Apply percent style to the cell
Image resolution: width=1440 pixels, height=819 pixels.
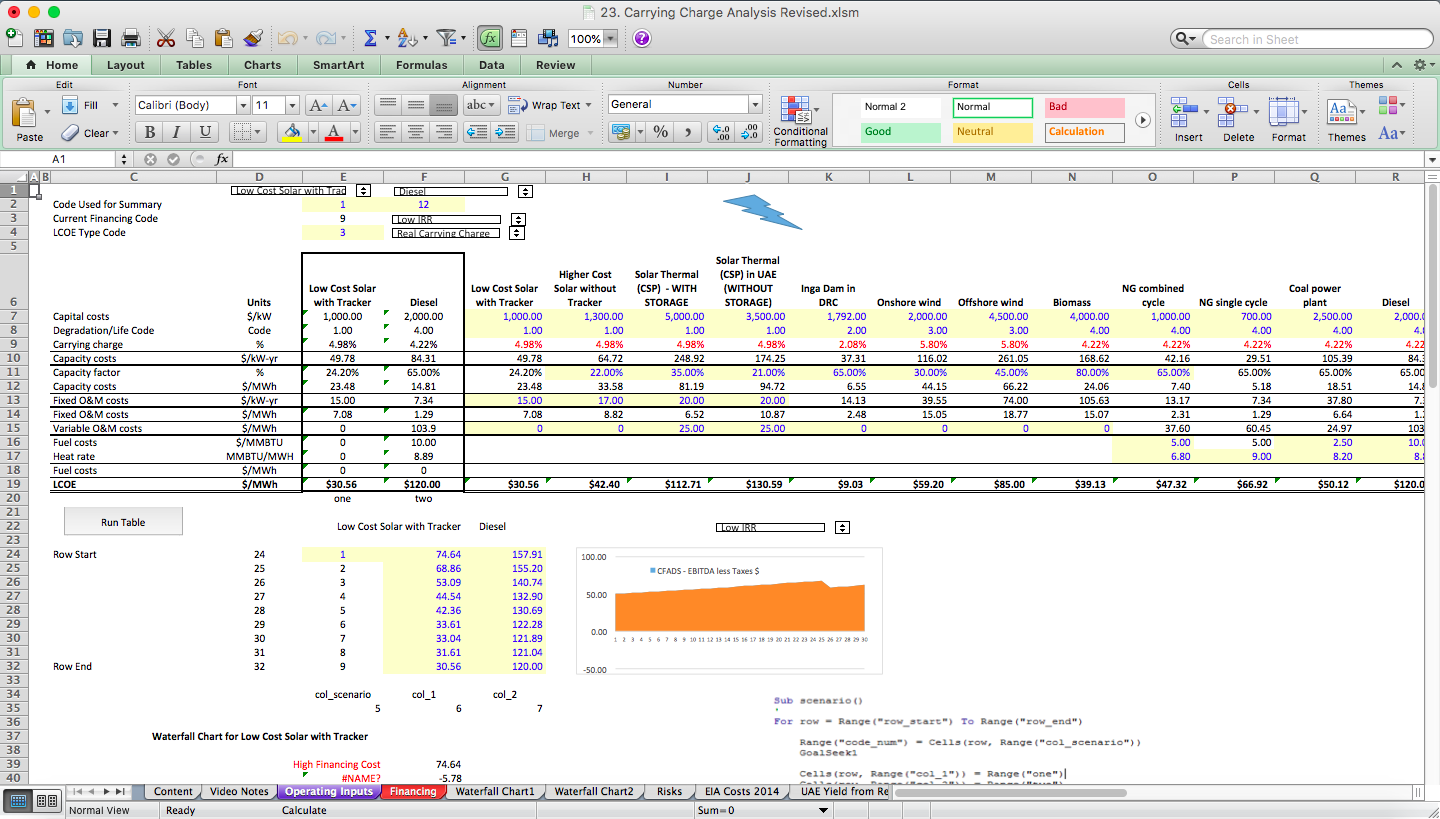pos(660,132)
